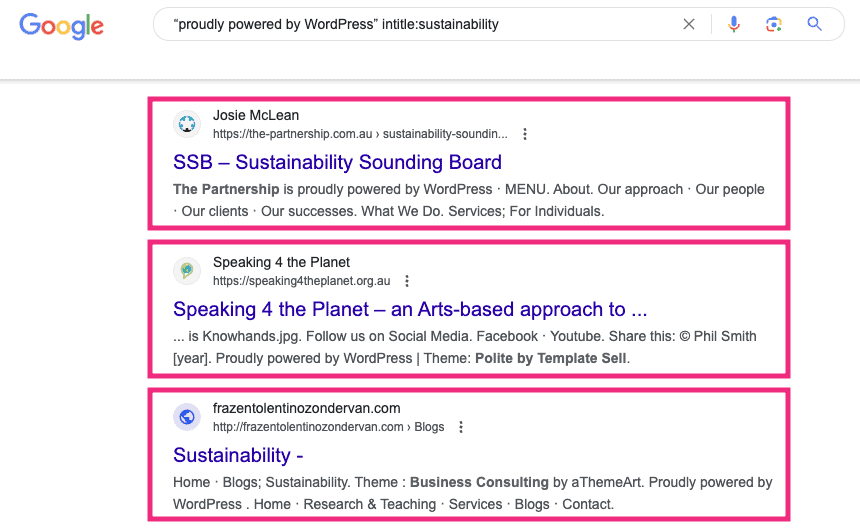
Task: Click the Josie McLean site favicon
Action: click(187, 123)
